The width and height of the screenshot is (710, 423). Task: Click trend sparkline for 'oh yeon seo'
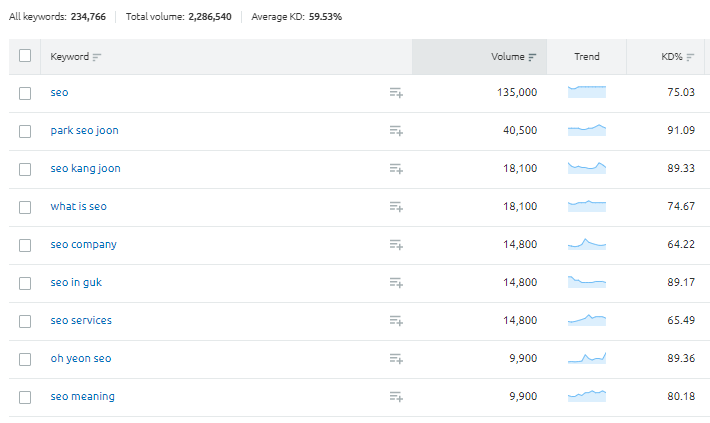click(x=587, y=358)
